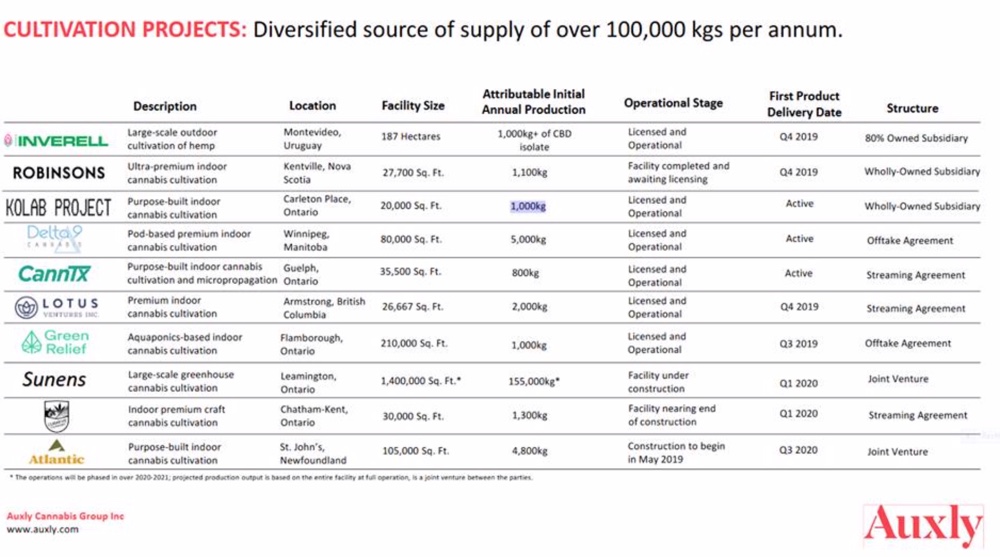Click the Location column header
This screenshot has width=1000, height=557.
click(313, 106)
